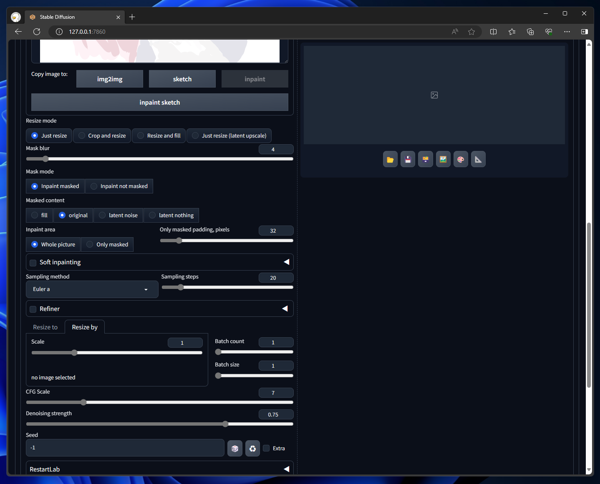Open the favorites list icon

pyautogui.click(x=512, y=32)
